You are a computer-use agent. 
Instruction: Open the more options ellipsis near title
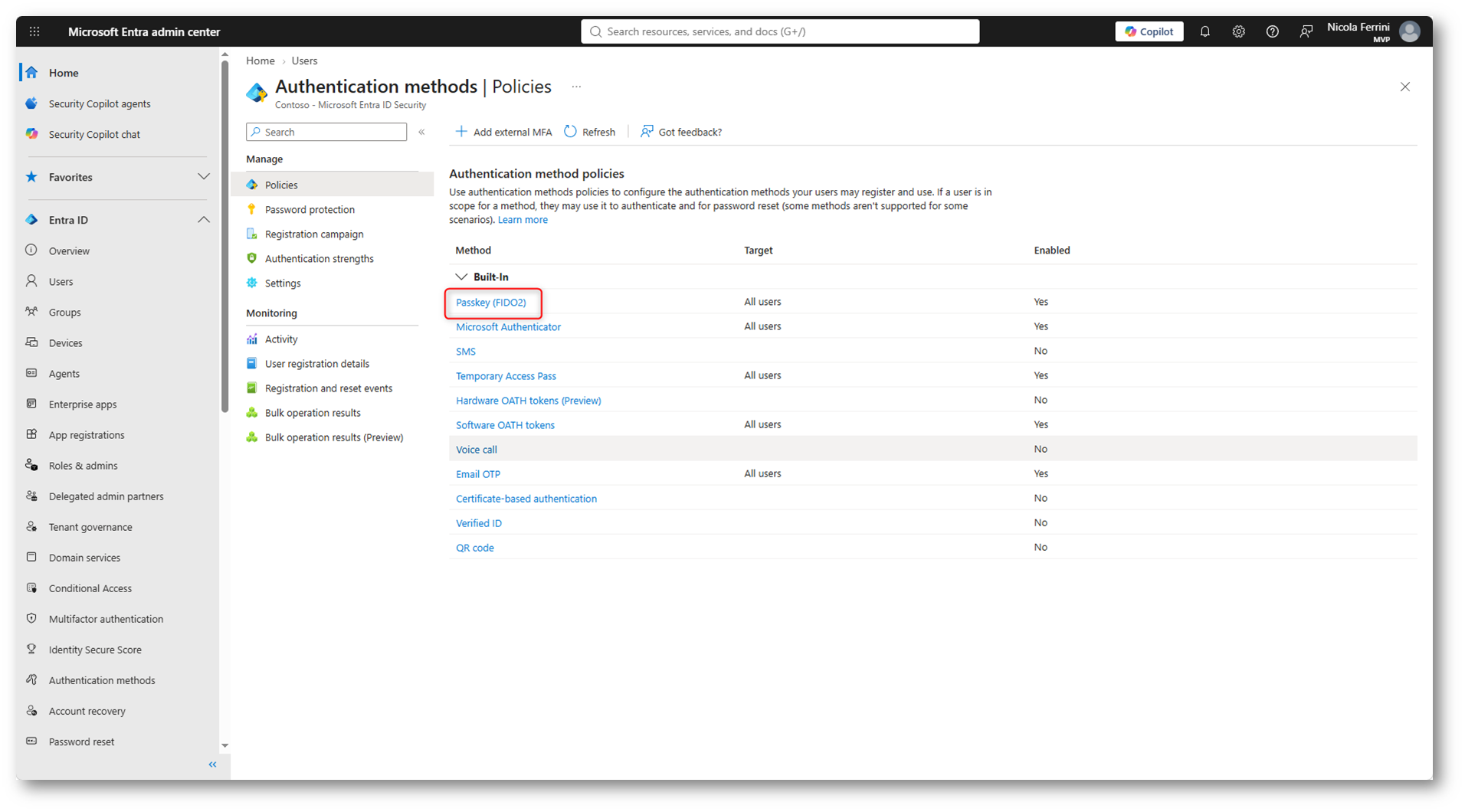(x=576, y=87)
